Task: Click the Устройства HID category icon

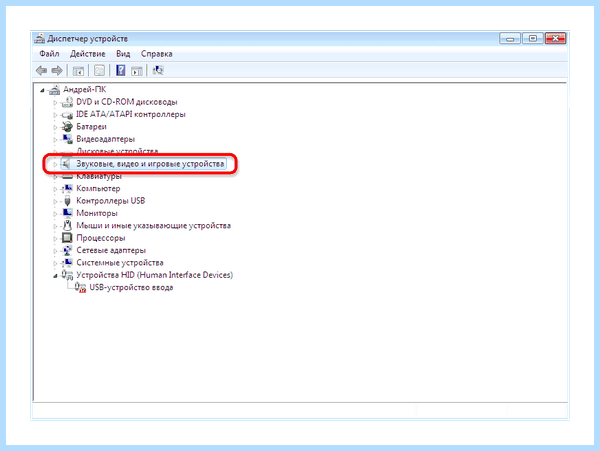Action: tap(67, 275)
